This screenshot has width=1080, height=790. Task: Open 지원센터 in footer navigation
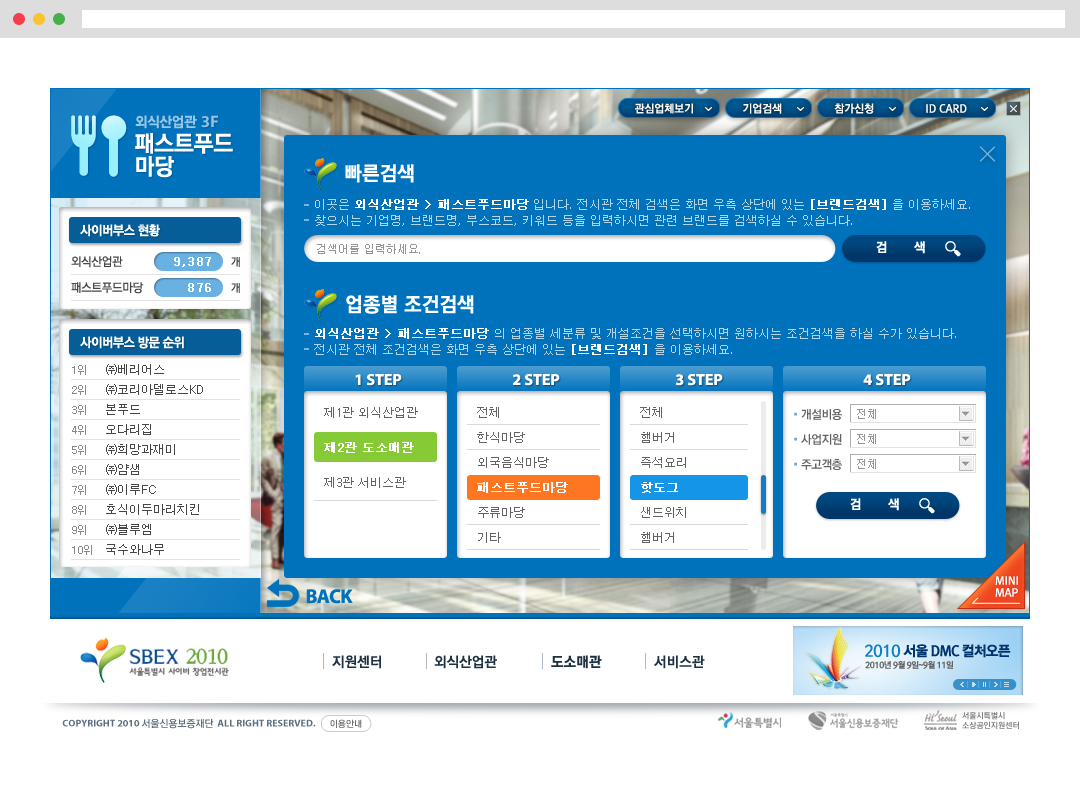(x=357, y=661)
